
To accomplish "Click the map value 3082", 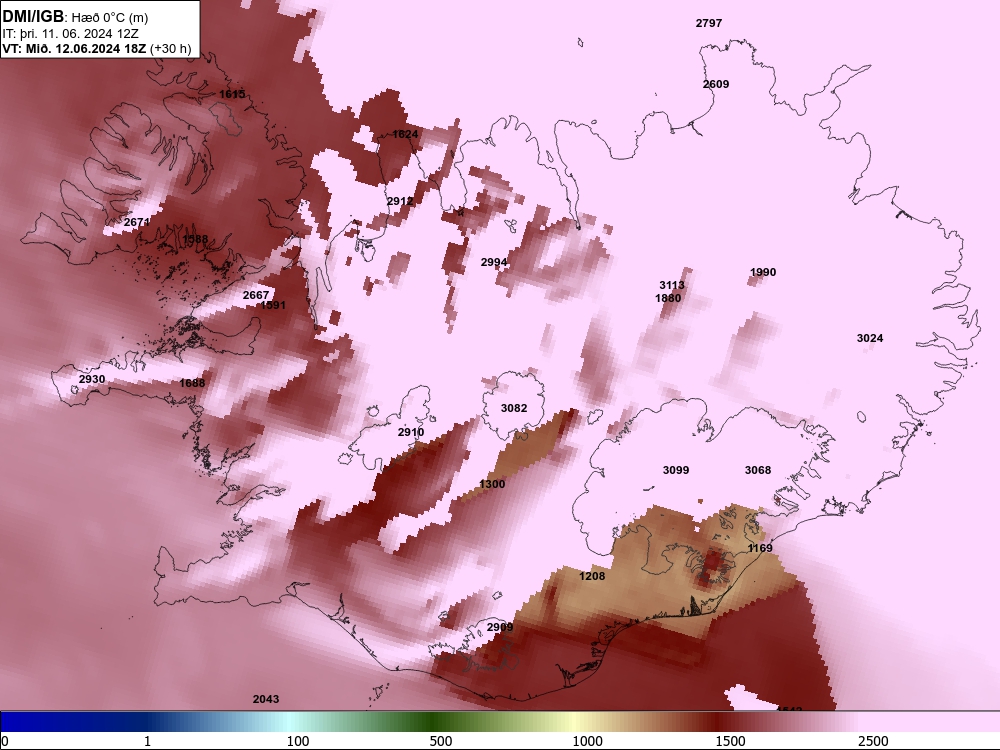I will click(x=514, y=408).
